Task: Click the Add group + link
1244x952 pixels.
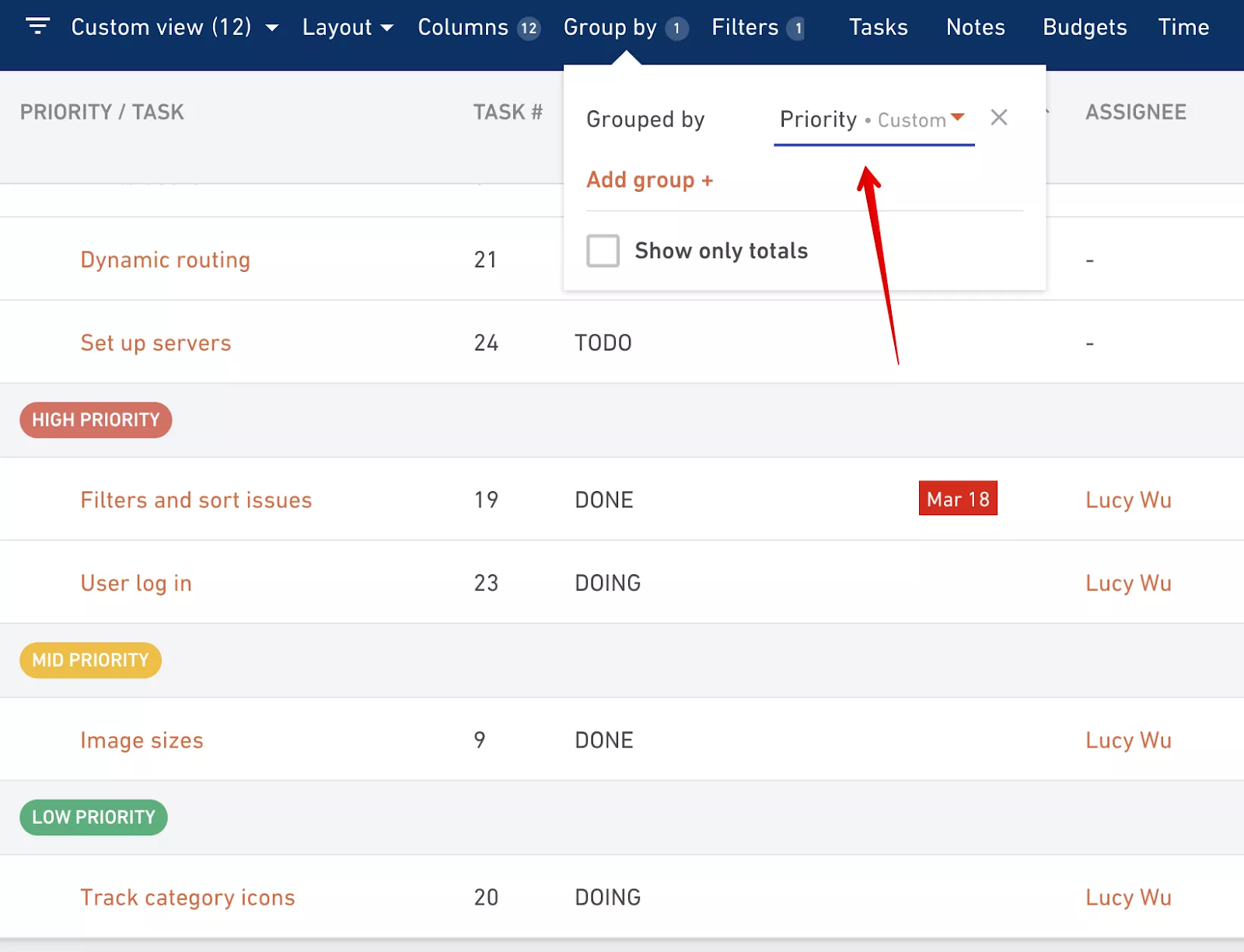Action: pyautogui.click(x=650, y=180)
